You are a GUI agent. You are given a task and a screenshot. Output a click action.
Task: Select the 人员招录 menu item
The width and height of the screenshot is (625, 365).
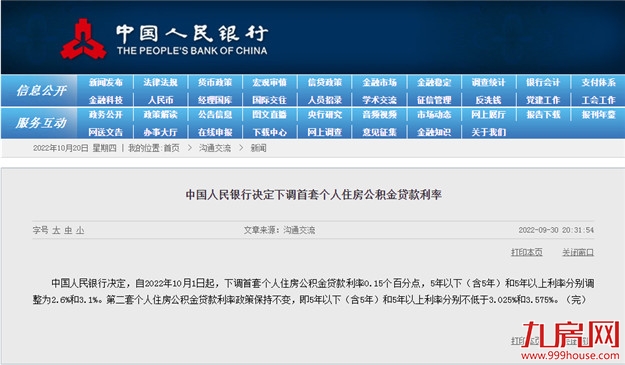[x=324, y=100]
